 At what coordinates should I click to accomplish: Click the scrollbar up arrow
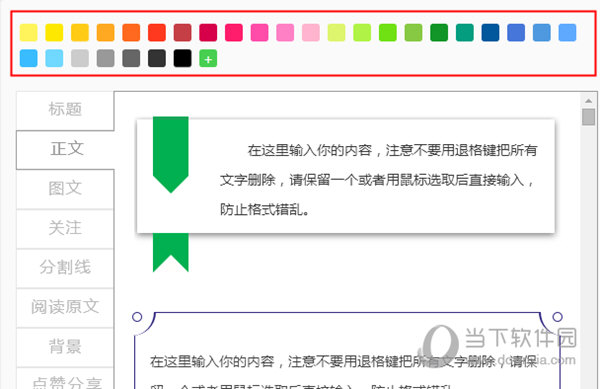click(588, 101)
